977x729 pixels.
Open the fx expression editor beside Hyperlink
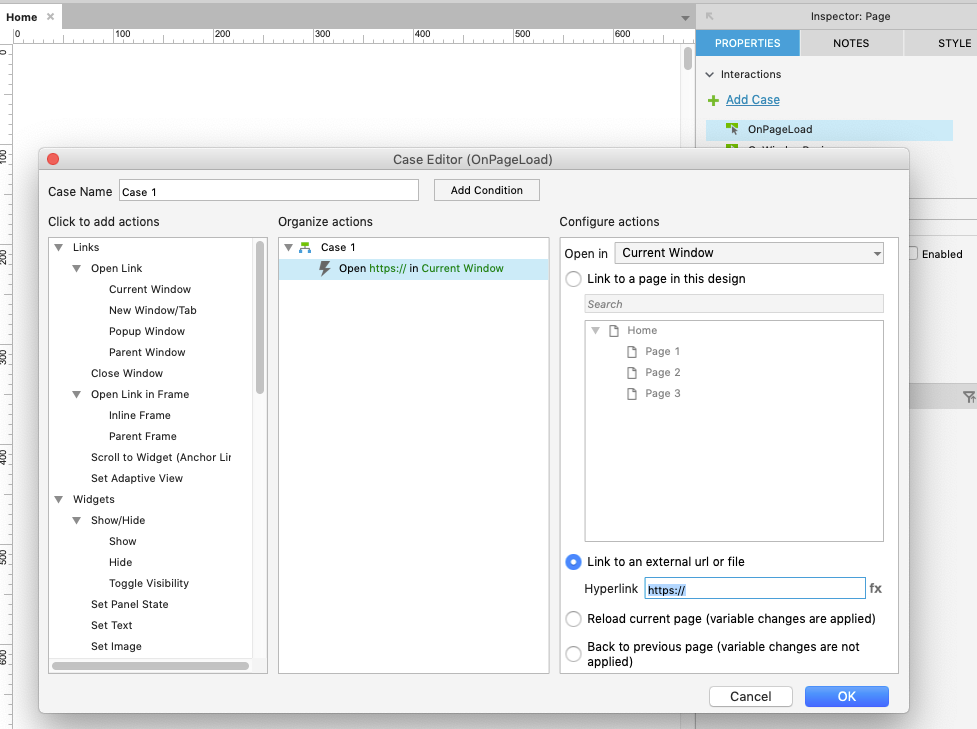(876, 588)
